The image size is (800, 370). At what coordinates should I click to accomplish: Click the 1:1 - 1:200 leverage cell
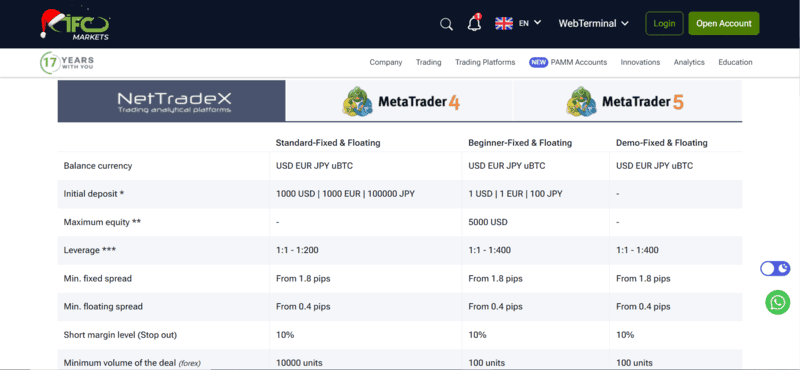click(x=297, y=250)
